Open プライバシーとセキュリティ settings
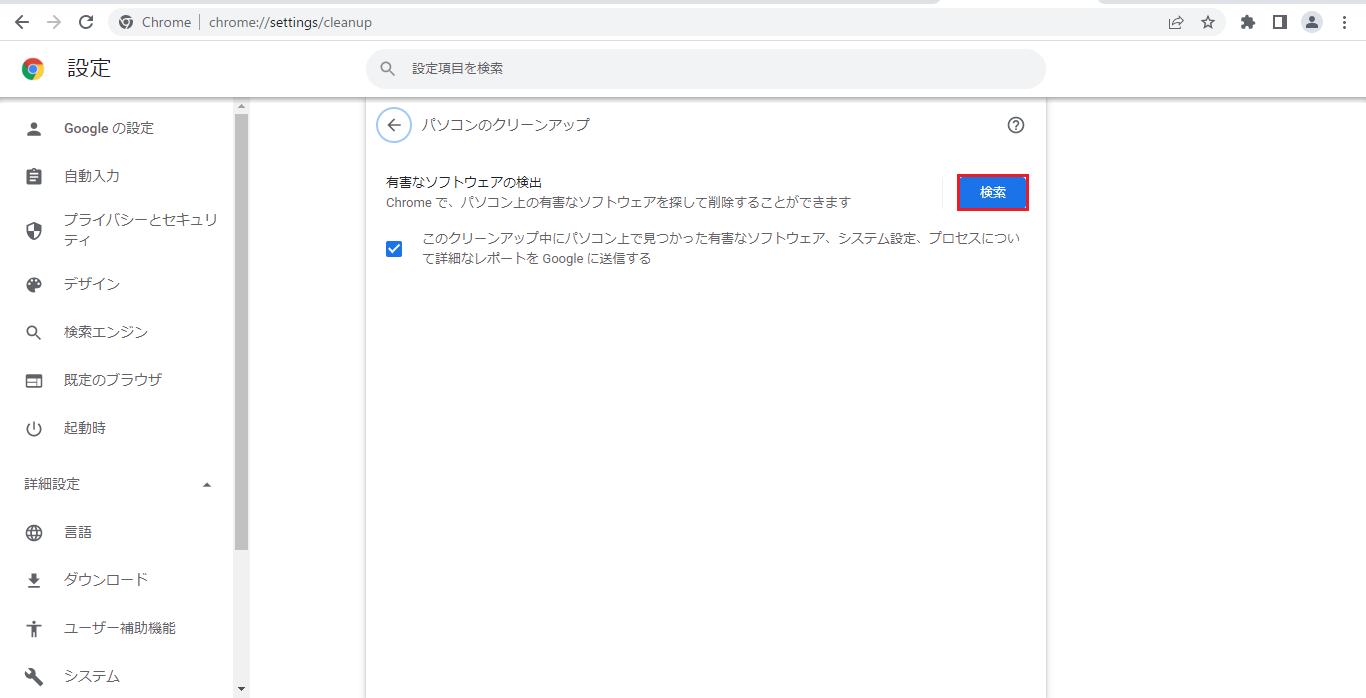This screenshot has width=1366, height=698. pyautogui.click(x=140, y=230)
